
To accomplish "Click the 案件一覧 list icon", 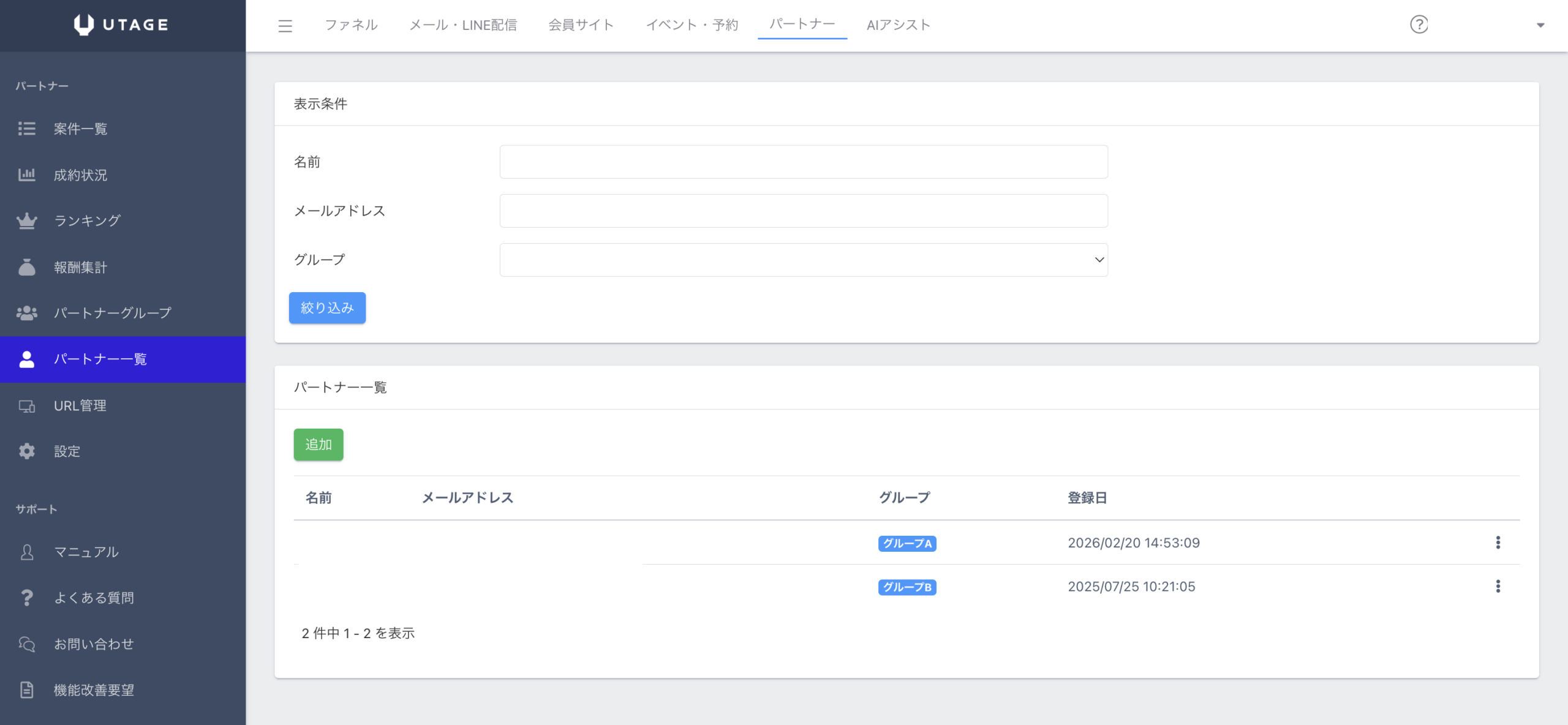I will 27,129.
